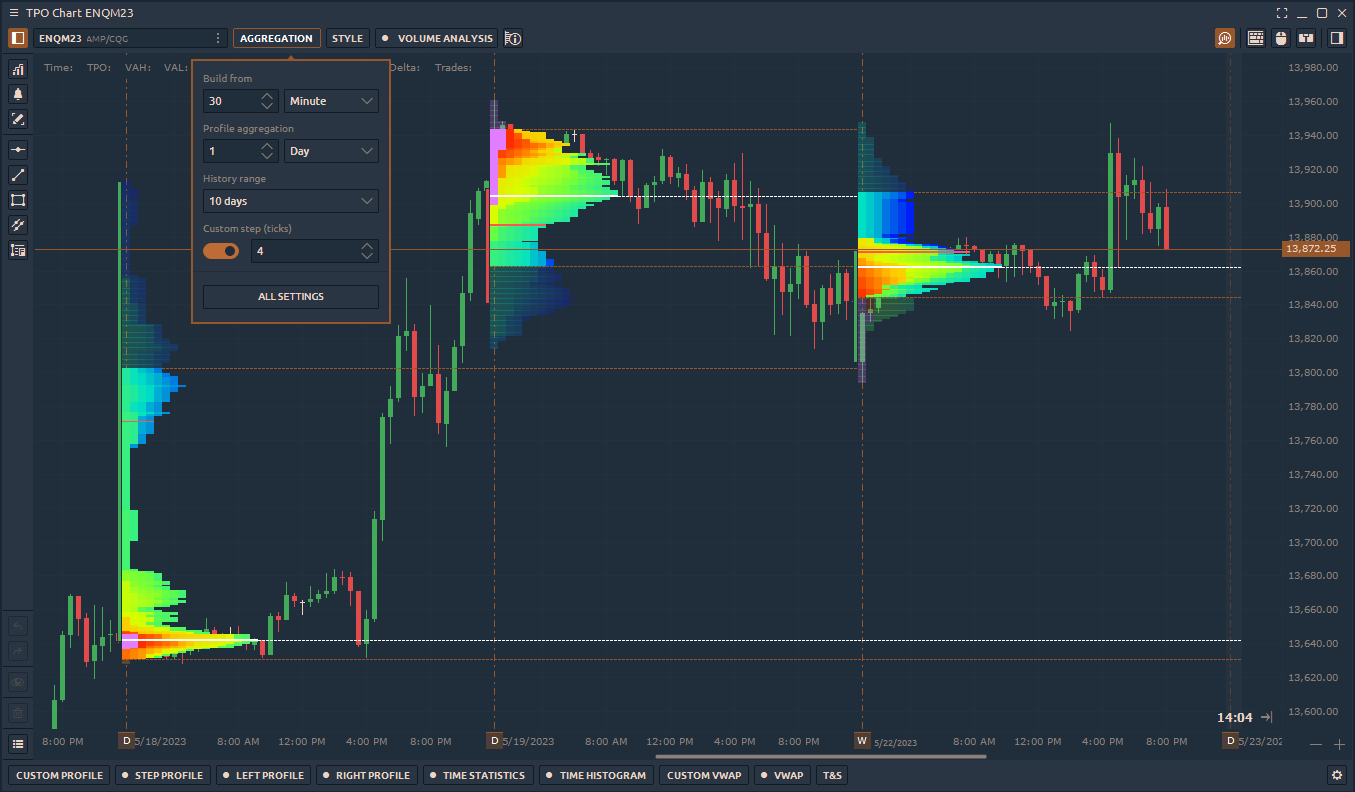This screenshot has width=1355, height=792.
Task: Click the alert bell icon
Action: click(18, 94)
